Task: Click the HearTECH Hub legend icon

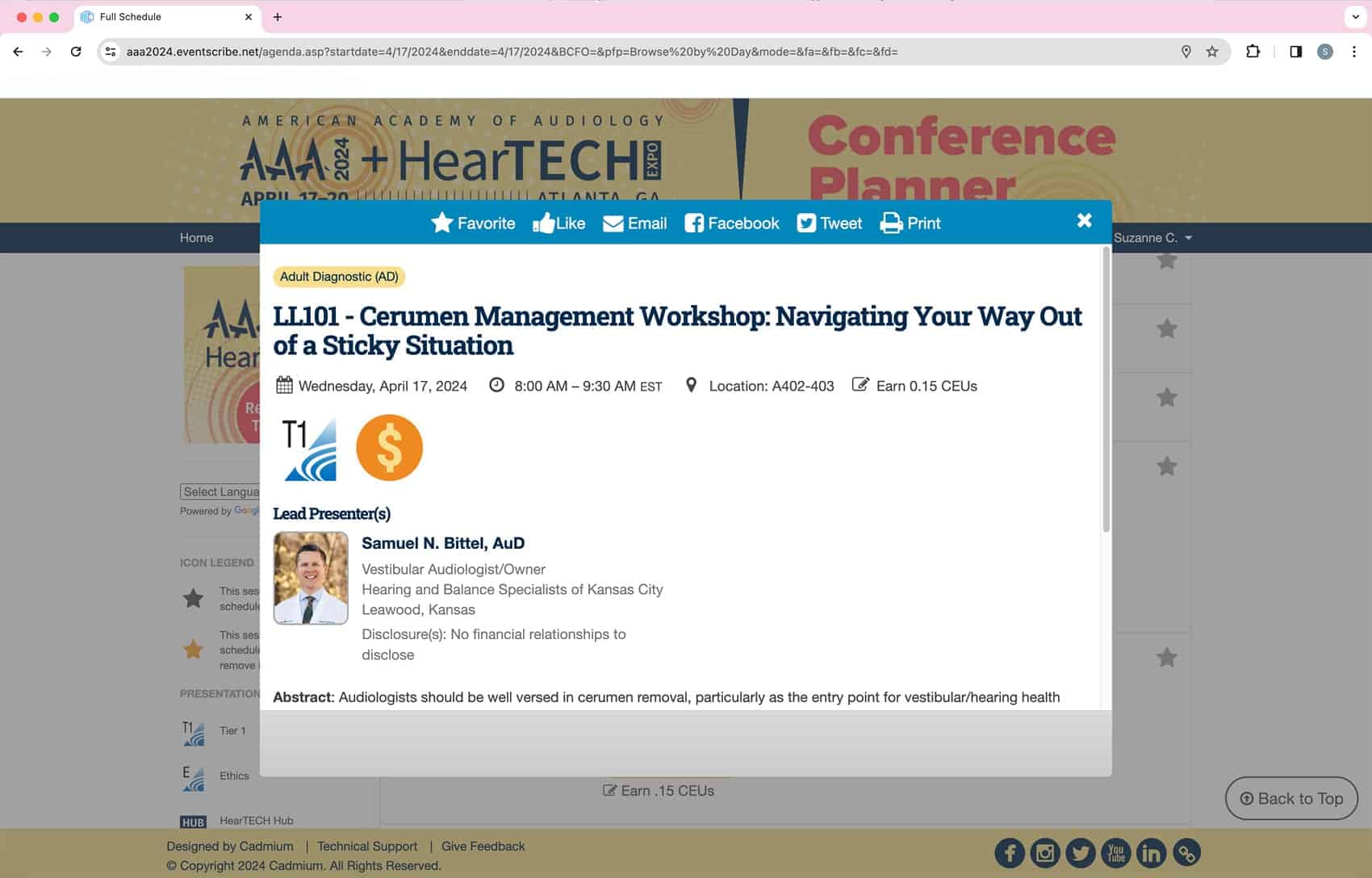Action: 193,822
